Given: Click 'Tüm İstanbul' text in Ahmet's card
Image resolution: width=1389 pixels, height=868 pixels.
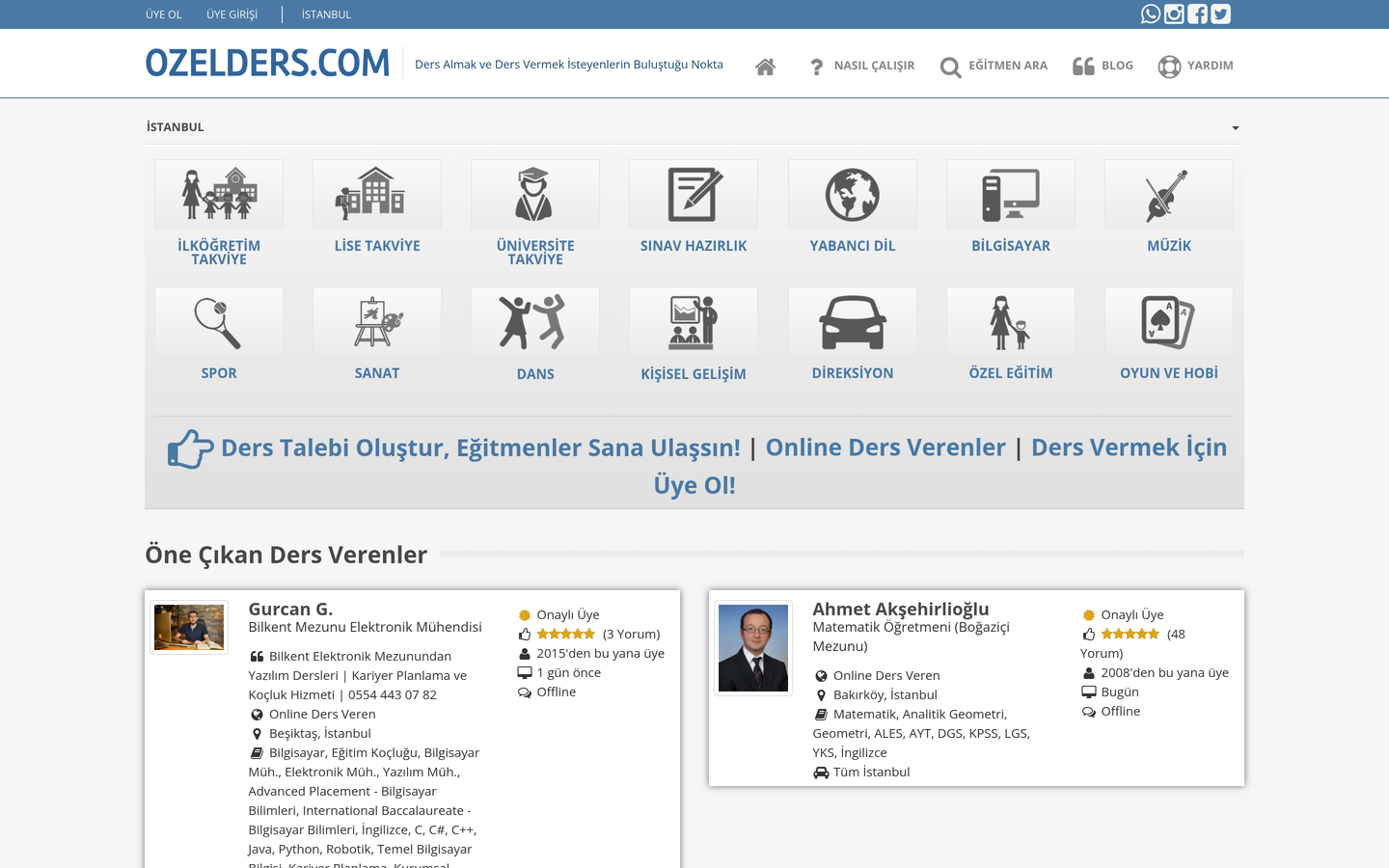Looking at the screenshot, I should (872, 773).
